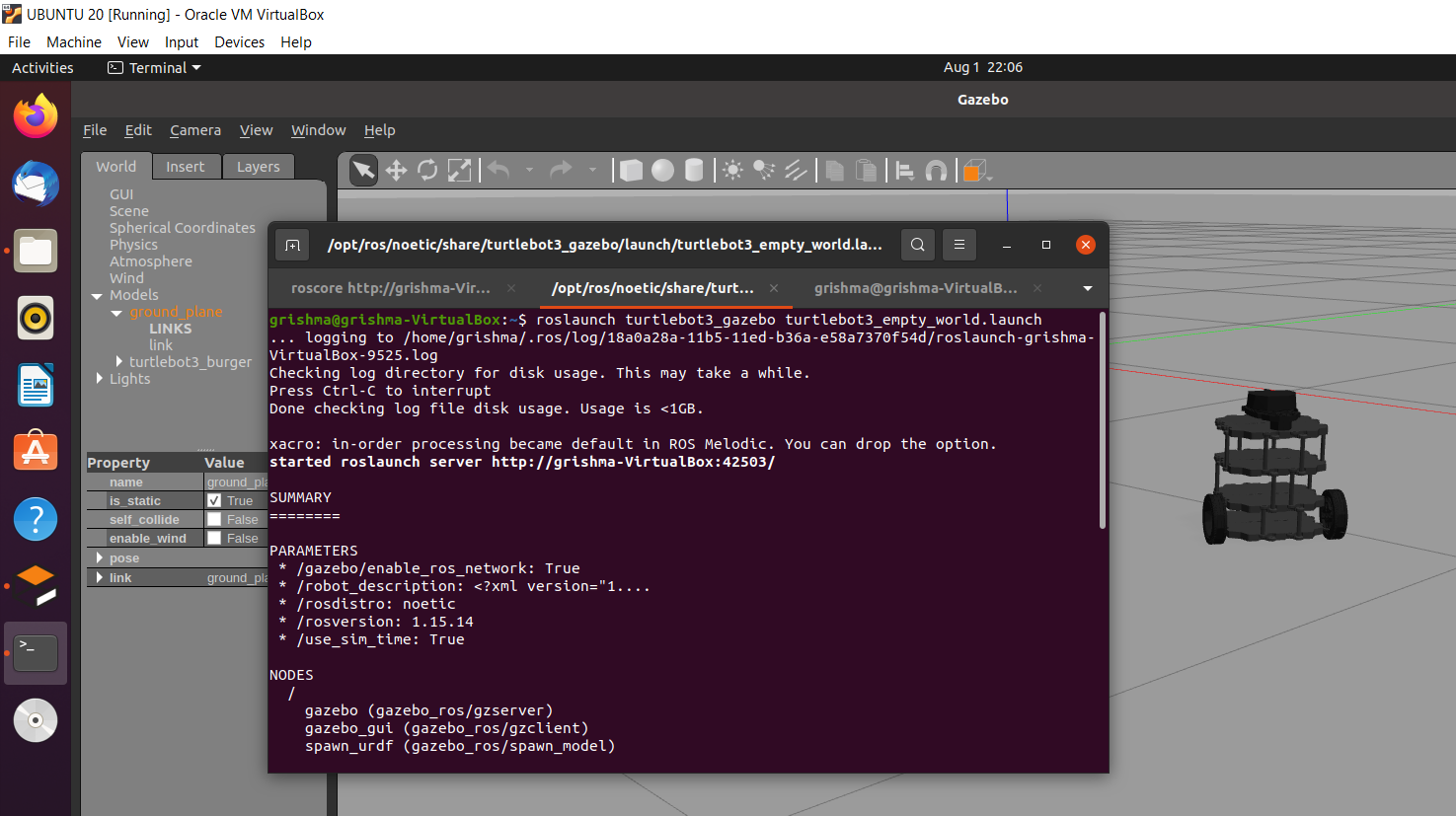Launch Firefox from the dock
1456x816 pixels.
[35, 115]
